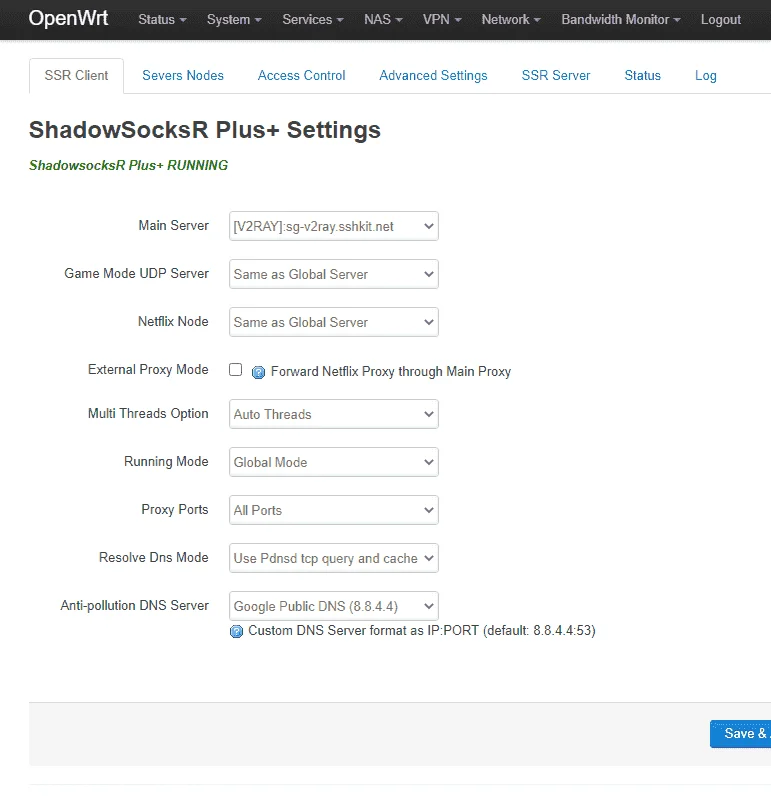The width and height of the screenshot is (771, 803).
Task: Open the Services menu
Action: click(x=313, y=19)
